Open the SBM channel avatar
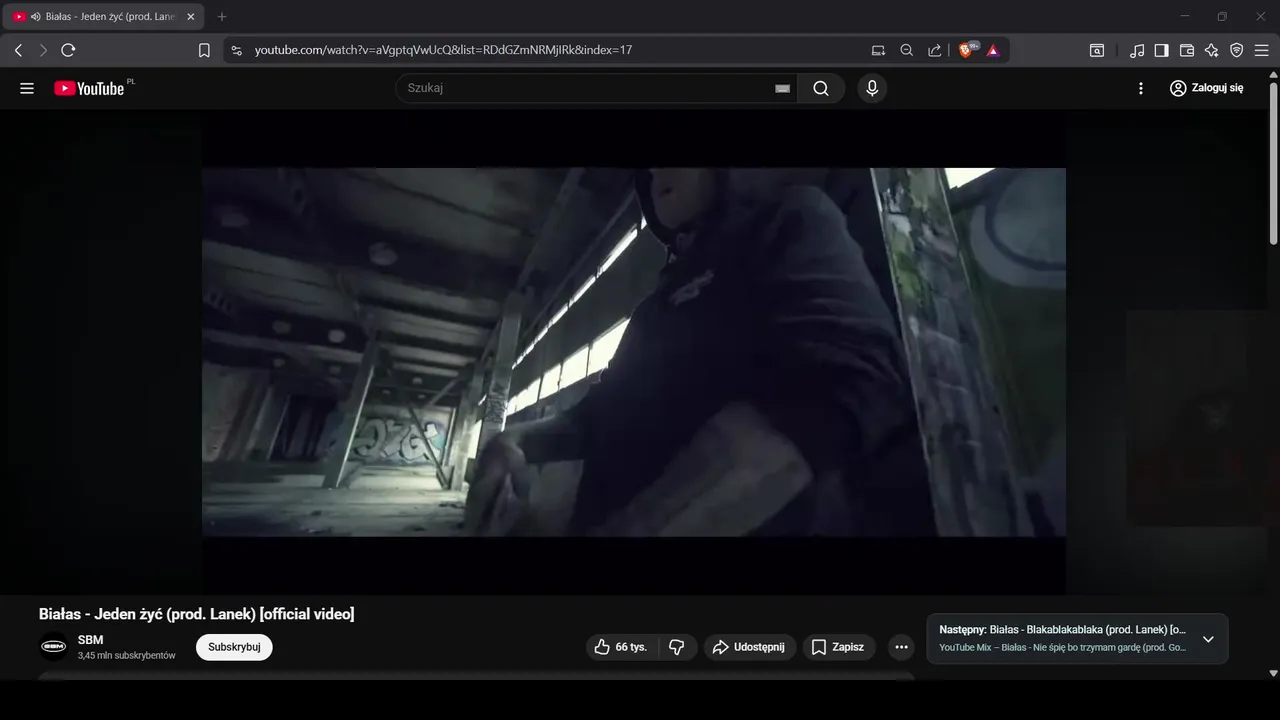The height and width of the screenshot is (720, 1280). pos(53,647)
